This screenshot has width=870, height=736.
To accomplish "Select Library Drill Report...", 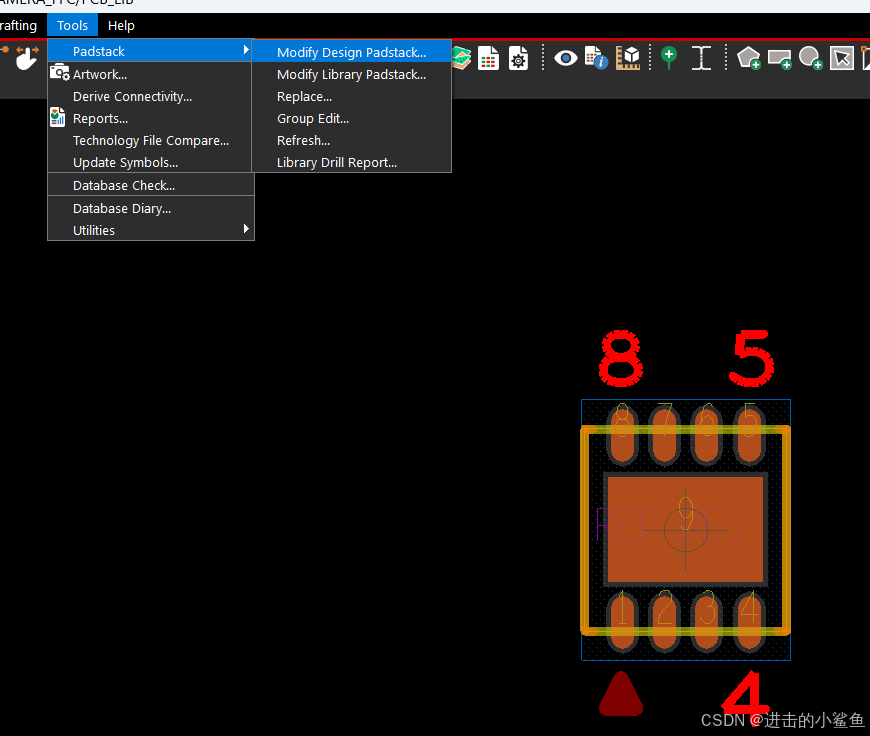I will pos(351,162).
